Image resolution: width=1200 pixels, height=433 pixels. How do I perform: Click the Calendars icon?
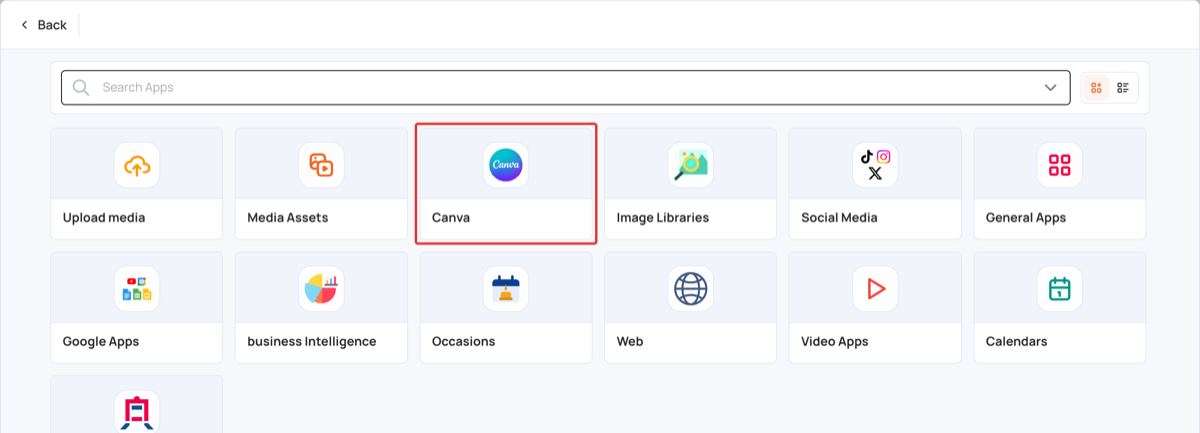pyautogui.click(x=1060, y=289)
